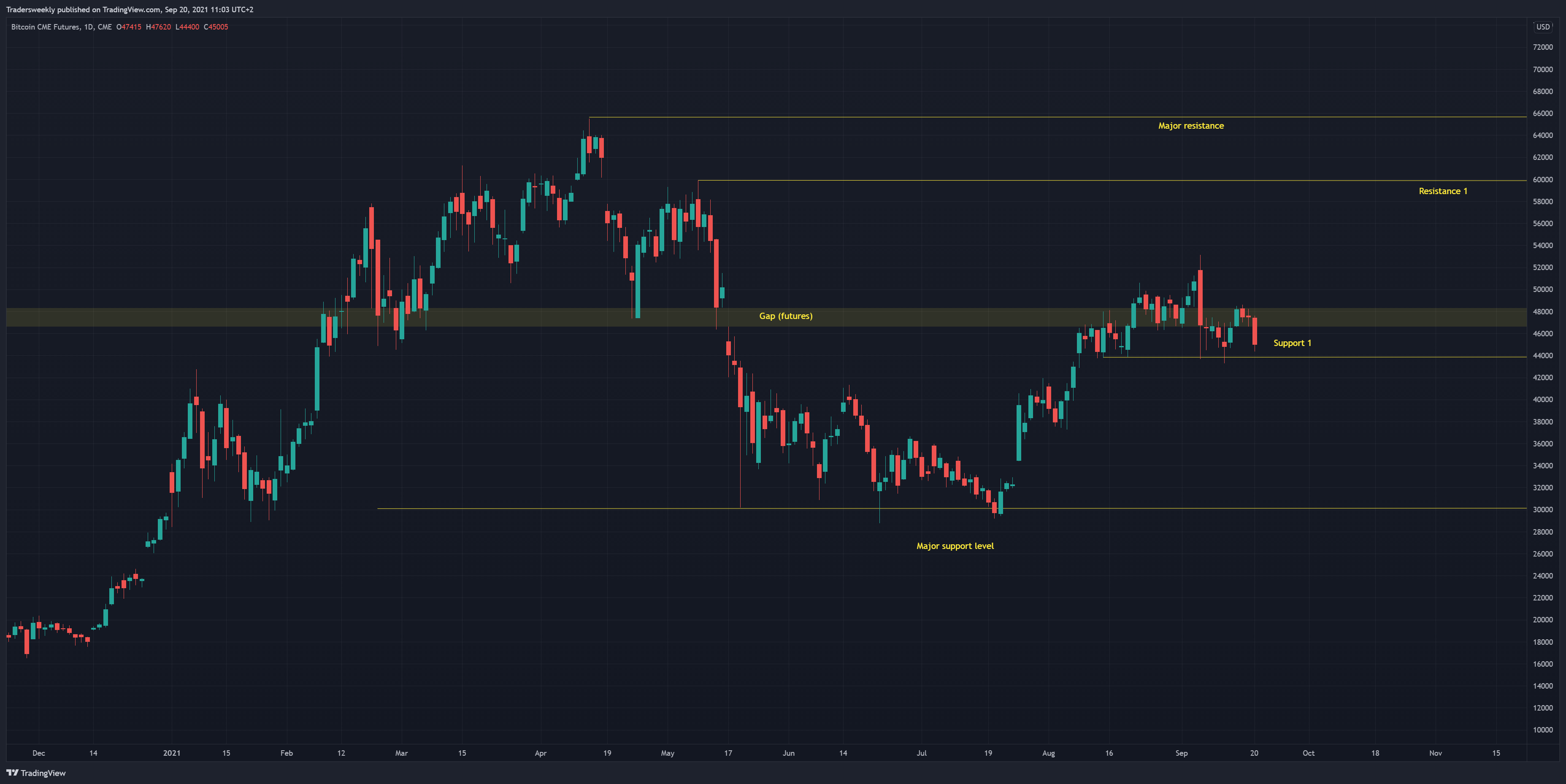Click the 30000 price axis label
The width and height of the screenshot is (1566, 784).
click(x=1542, y=510)
